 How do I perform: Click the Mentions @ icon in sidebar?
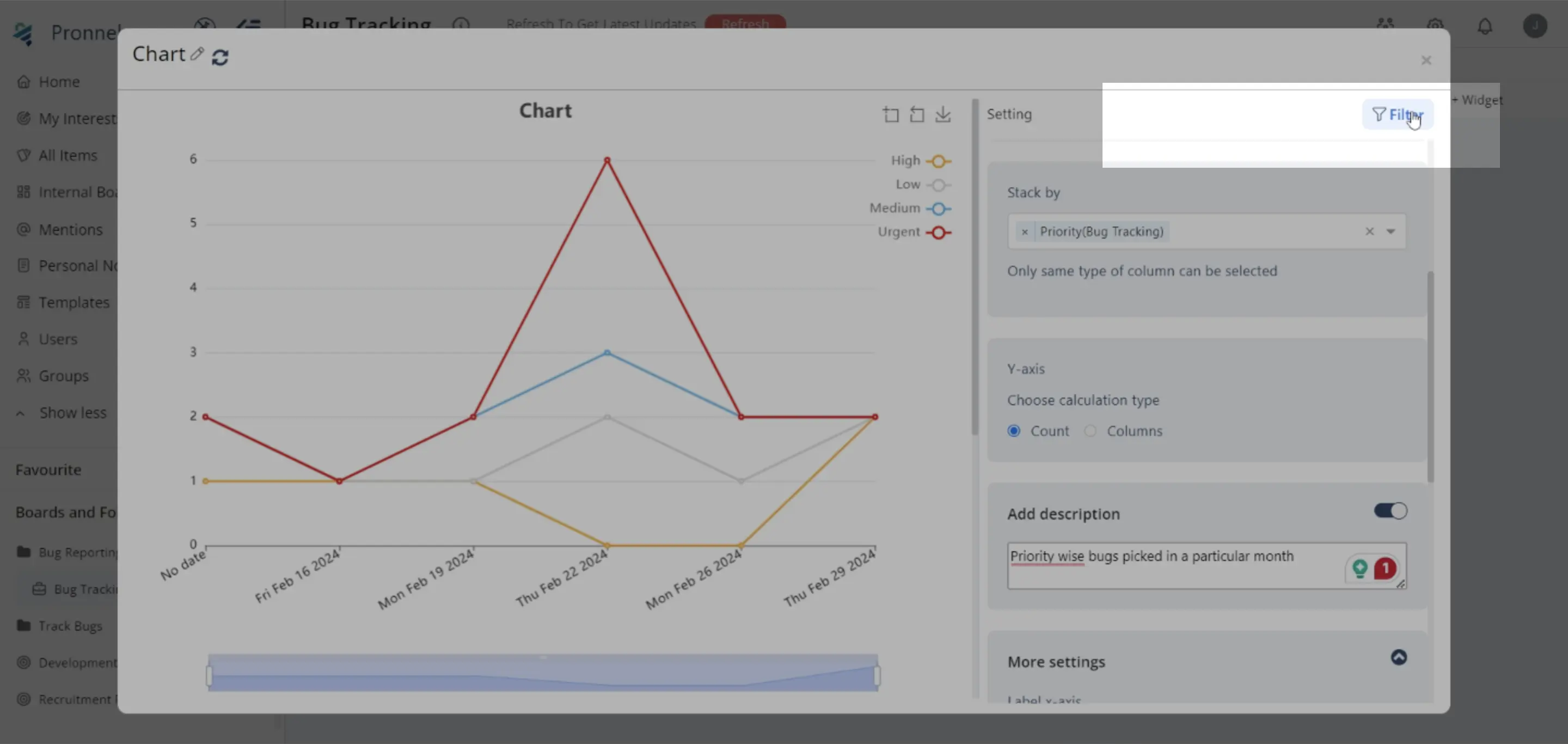pyautogui.click(x=23, y=229)
